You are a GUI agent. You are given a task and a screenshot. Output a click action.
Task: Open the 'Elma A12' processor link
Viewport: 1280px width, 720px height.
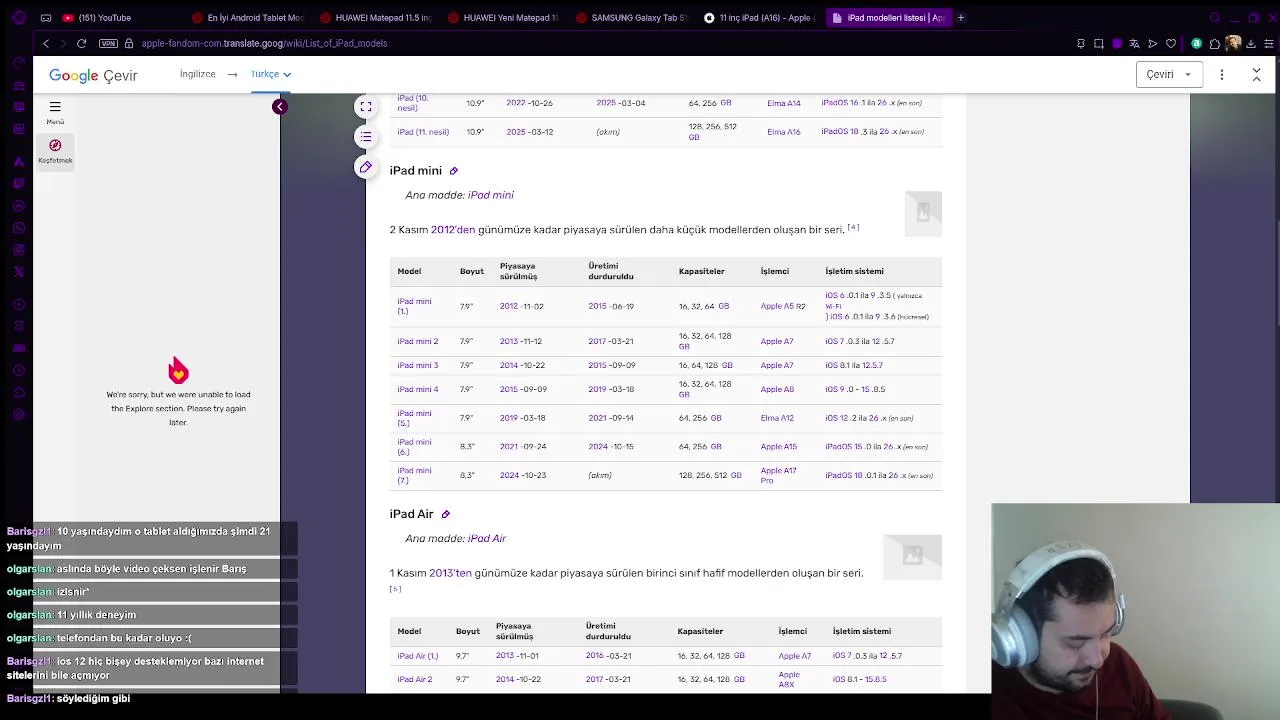777,418
